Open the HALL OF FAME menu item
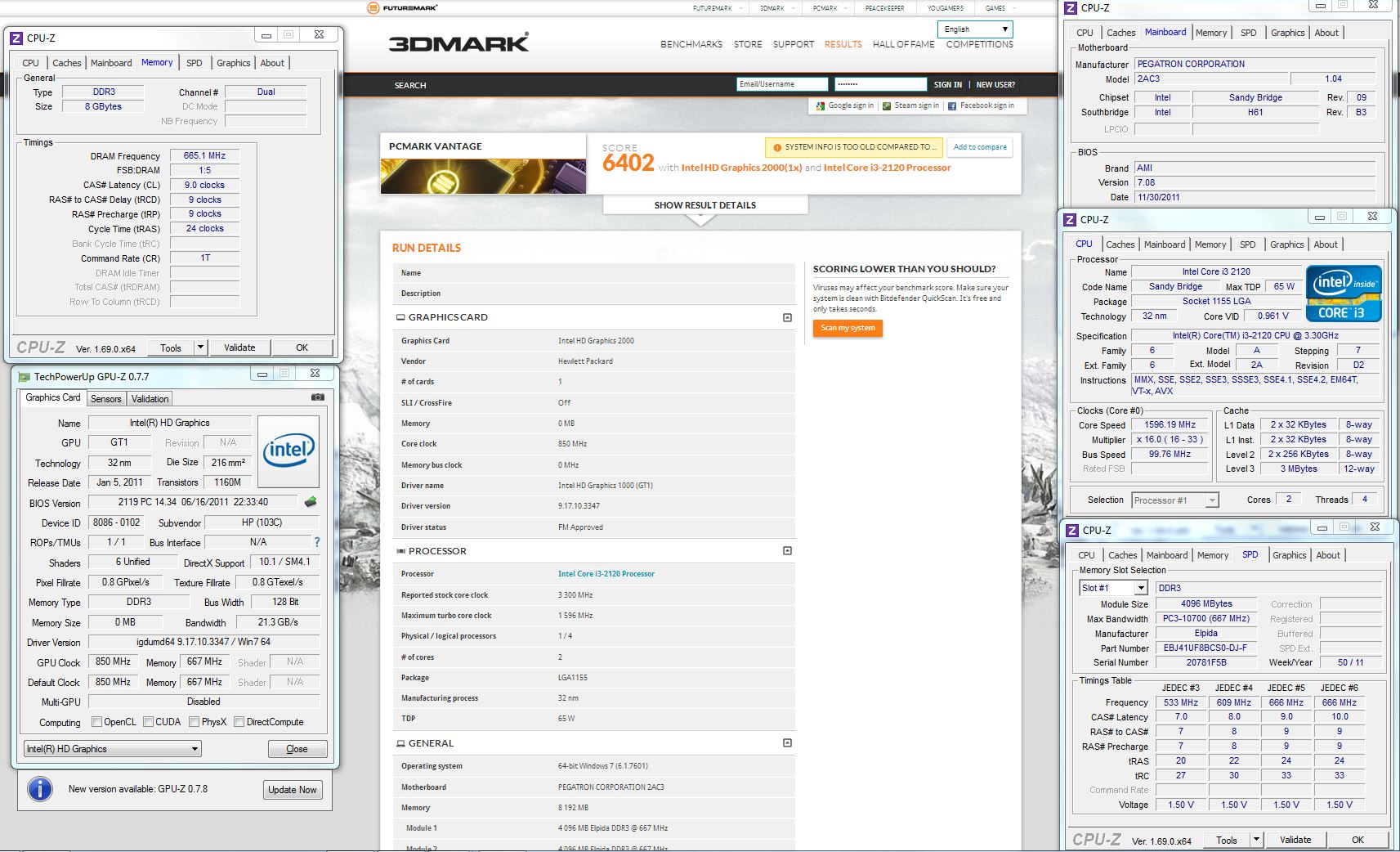The width and height of the screenshot is (1400, 852). click(x=904, y=44)
